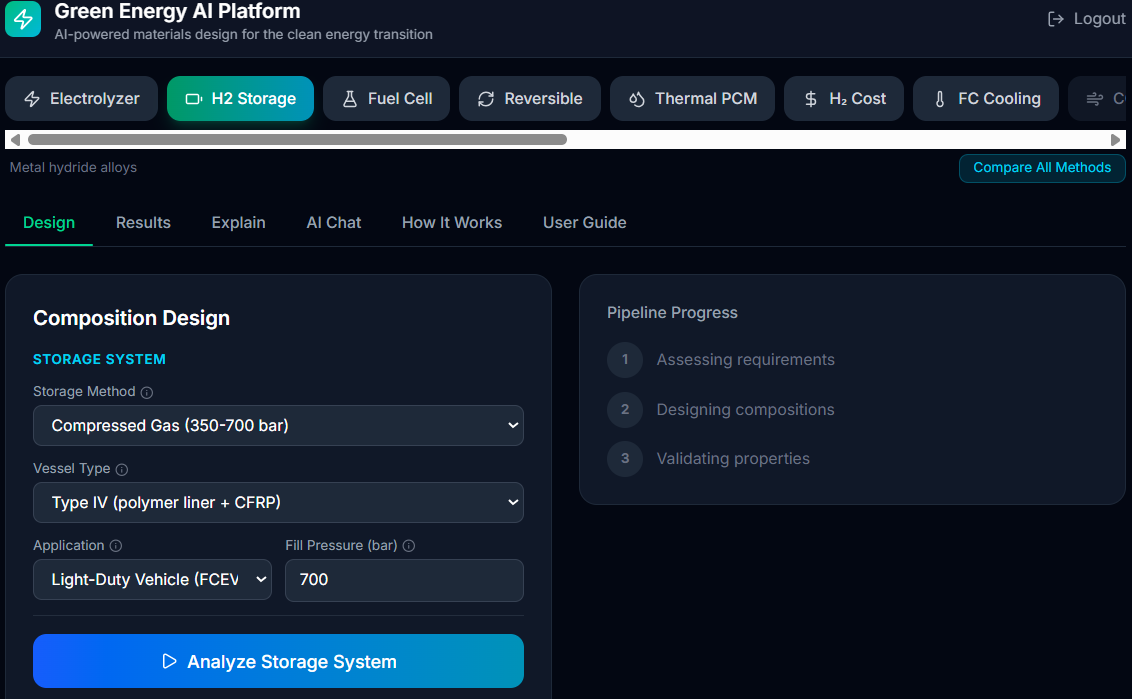Click the 'Composition Design' heading
This screenshot has height=699, width=1132.
click(131, 318)
